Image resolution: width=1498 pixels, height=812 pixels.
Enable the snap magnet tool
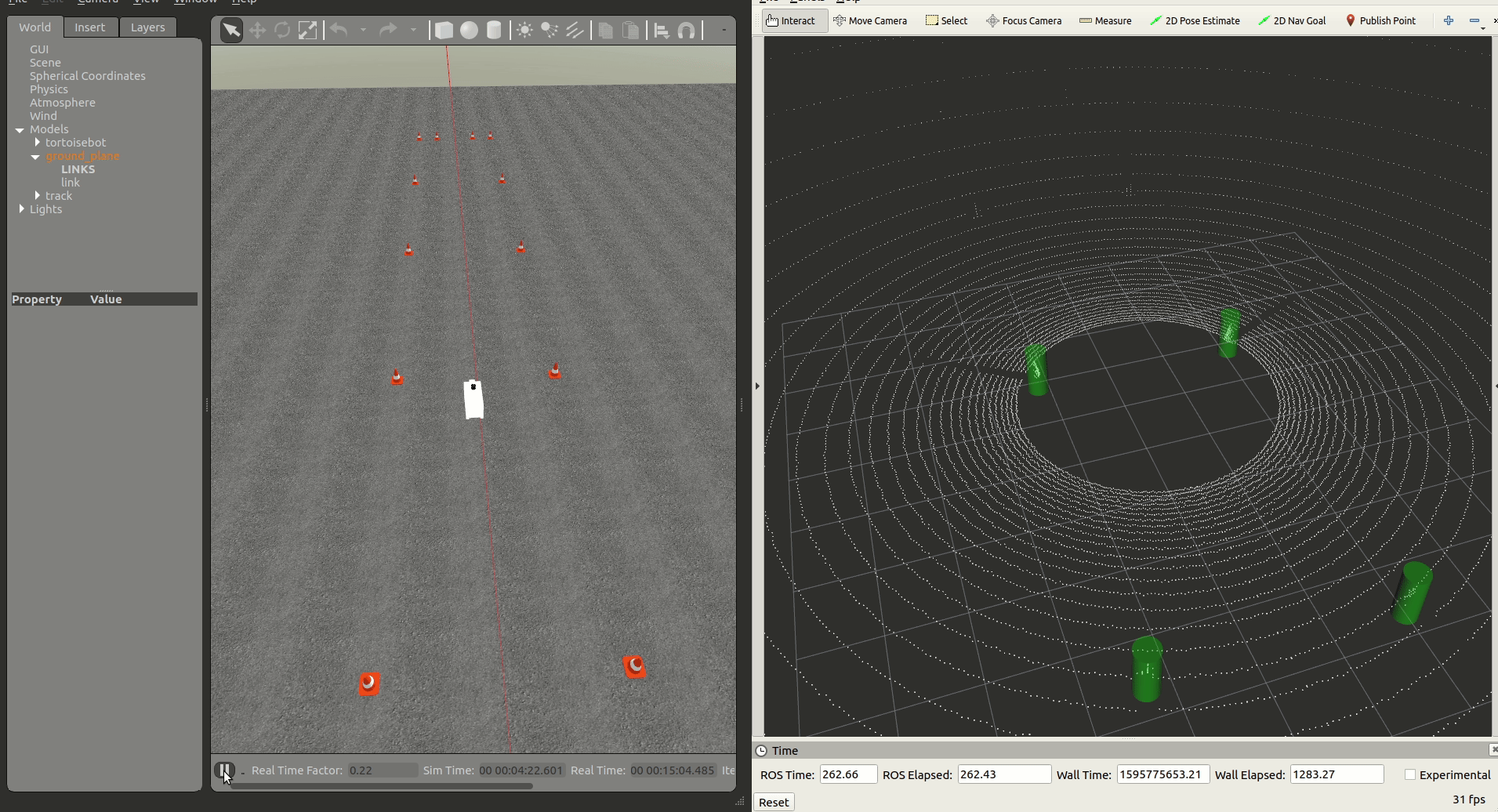pyautogui.click(x=687, y=31)
